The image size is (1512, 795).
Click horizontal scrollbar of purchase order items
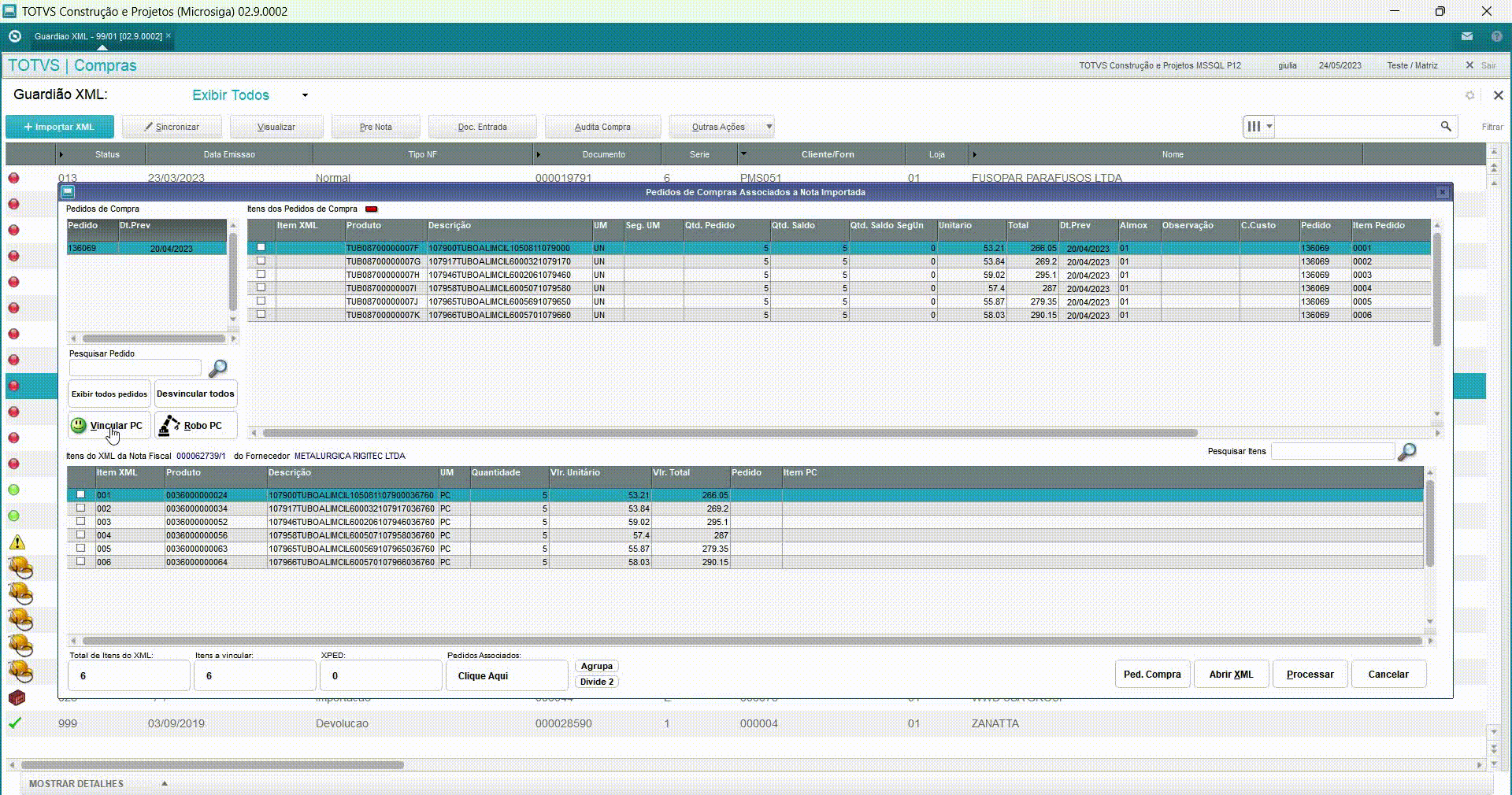(730, 433)
